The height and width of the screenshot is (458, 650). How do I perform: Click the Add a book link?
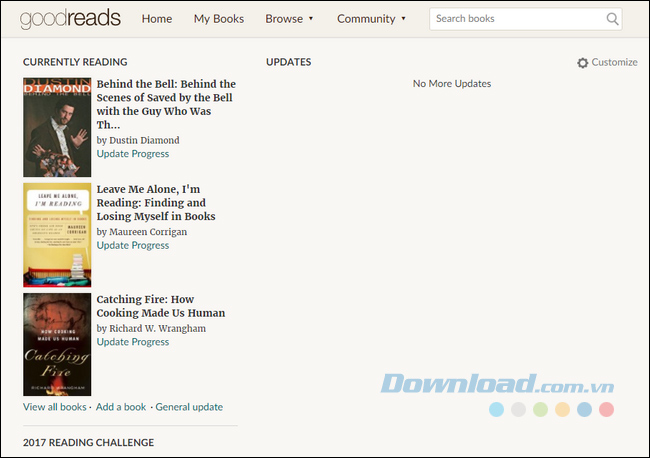coord(121,407)
